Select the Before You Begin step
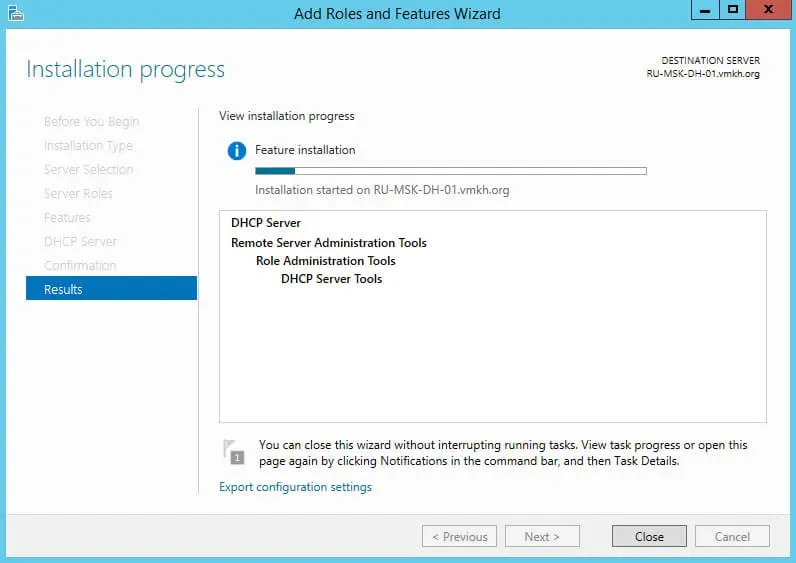 (91, 122)
